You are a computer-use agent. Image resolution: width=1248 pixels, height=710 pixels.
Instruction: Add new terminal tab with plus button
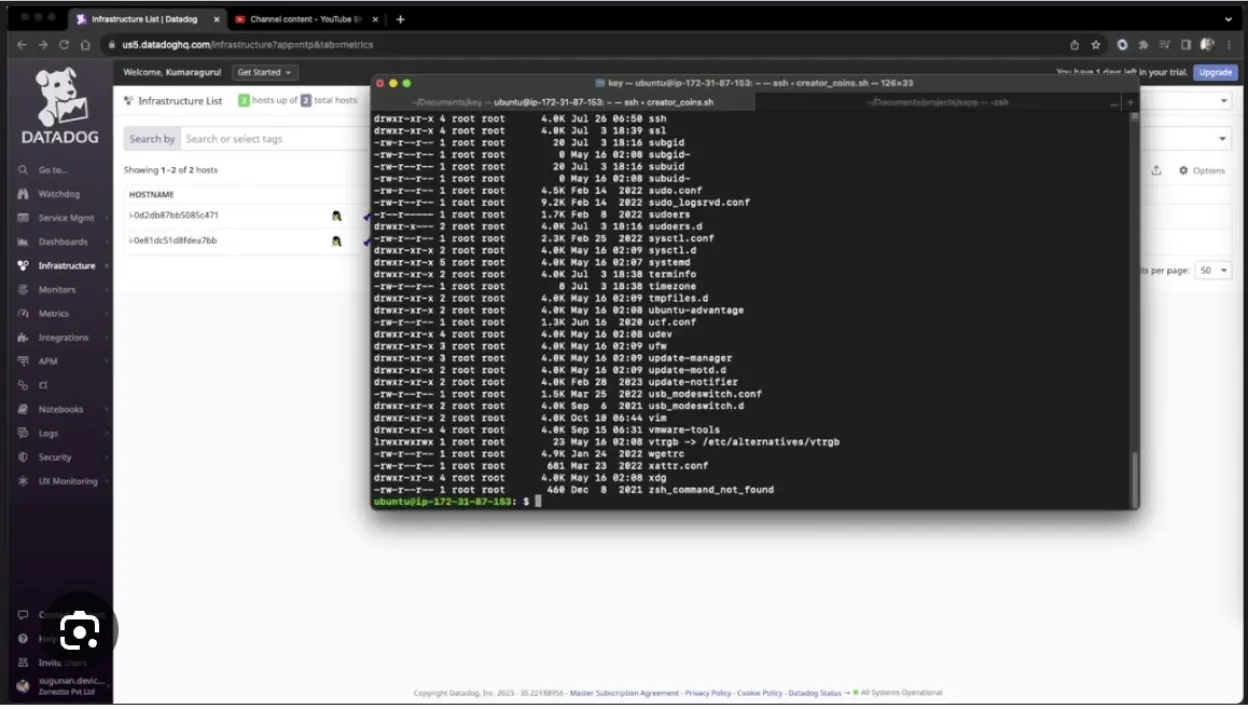1131,102
